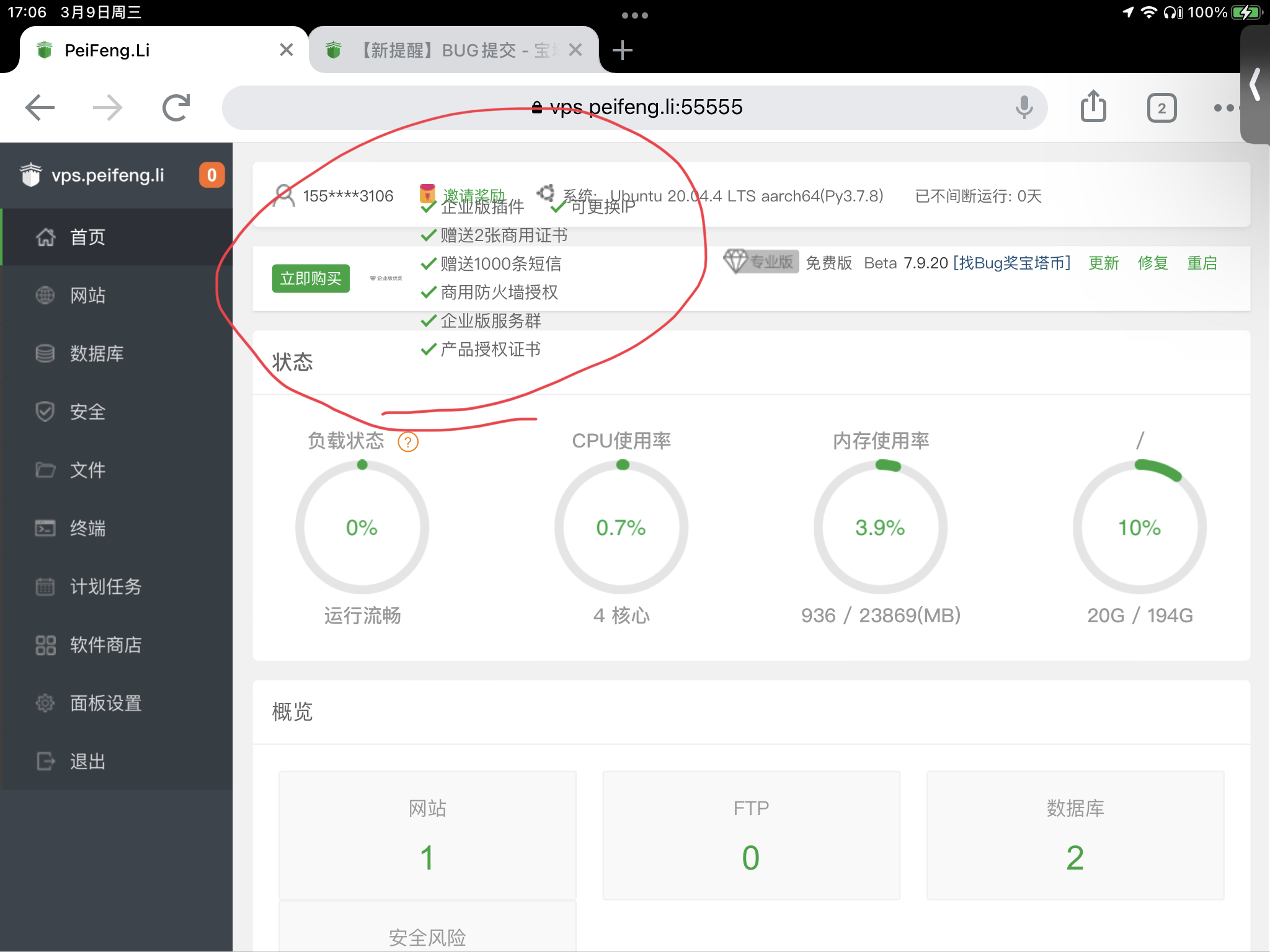The width and height of the screenshot is (1270, 952).
Task: Tap the microphone icon in the address bar
Action: (x=1024, y=108)
